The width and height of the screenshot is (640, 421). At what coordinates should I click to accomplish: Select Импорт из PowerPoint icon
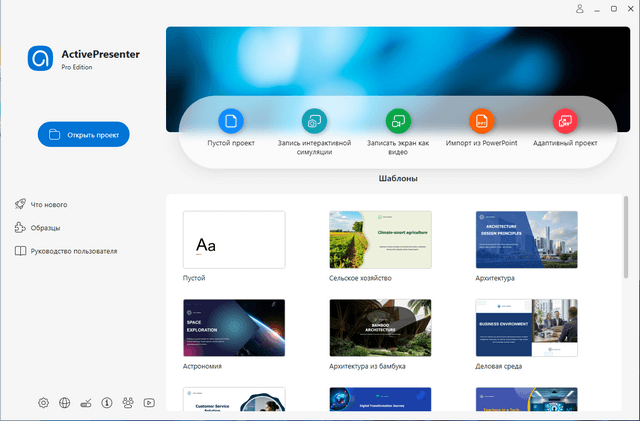pyautogui.click(x=482, y=121)
